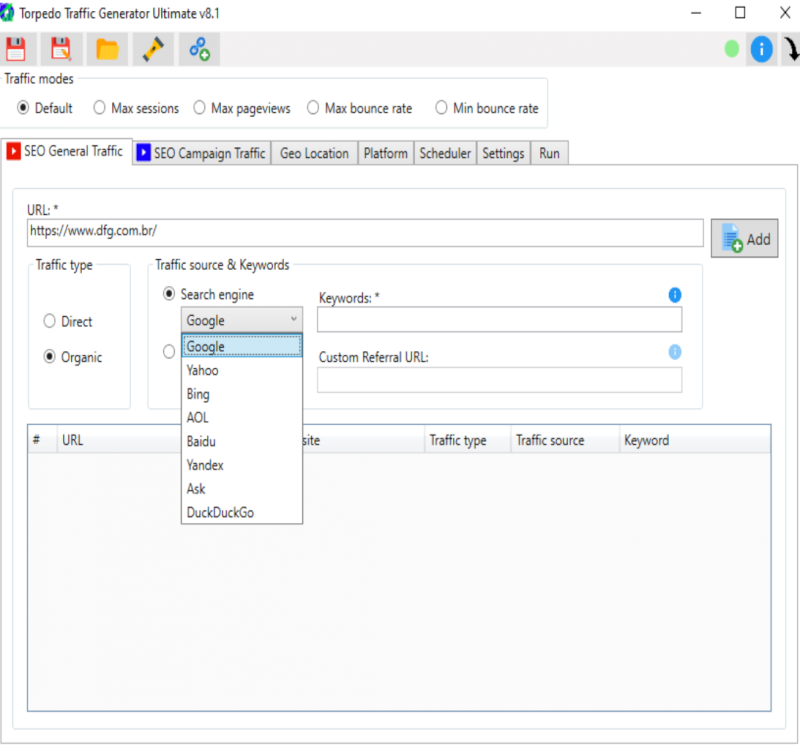Viewport: 800px width, 749px height.
Task: Select the Min bounce rate mode
Action: pos(442,108)
